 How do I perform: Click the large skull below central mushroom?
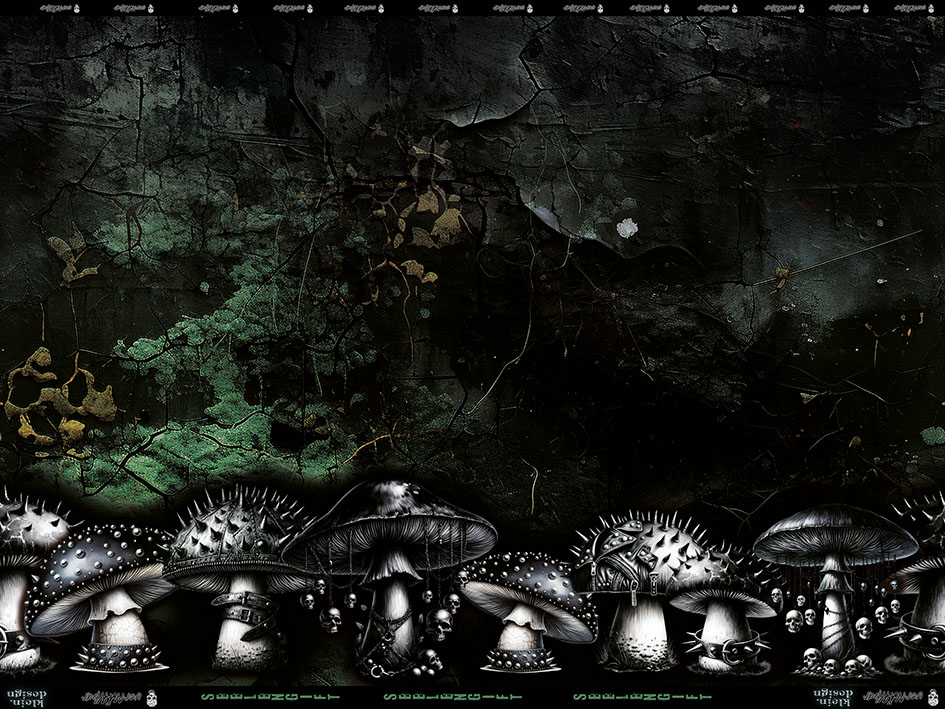pos(438,626)
